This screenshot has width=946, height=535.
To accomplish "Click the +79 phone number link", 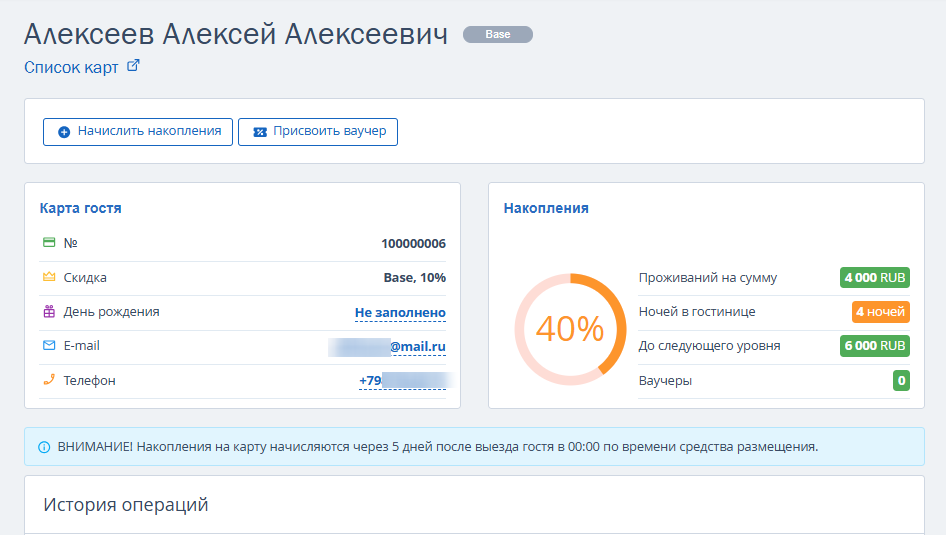I will [x=403, y=381].
